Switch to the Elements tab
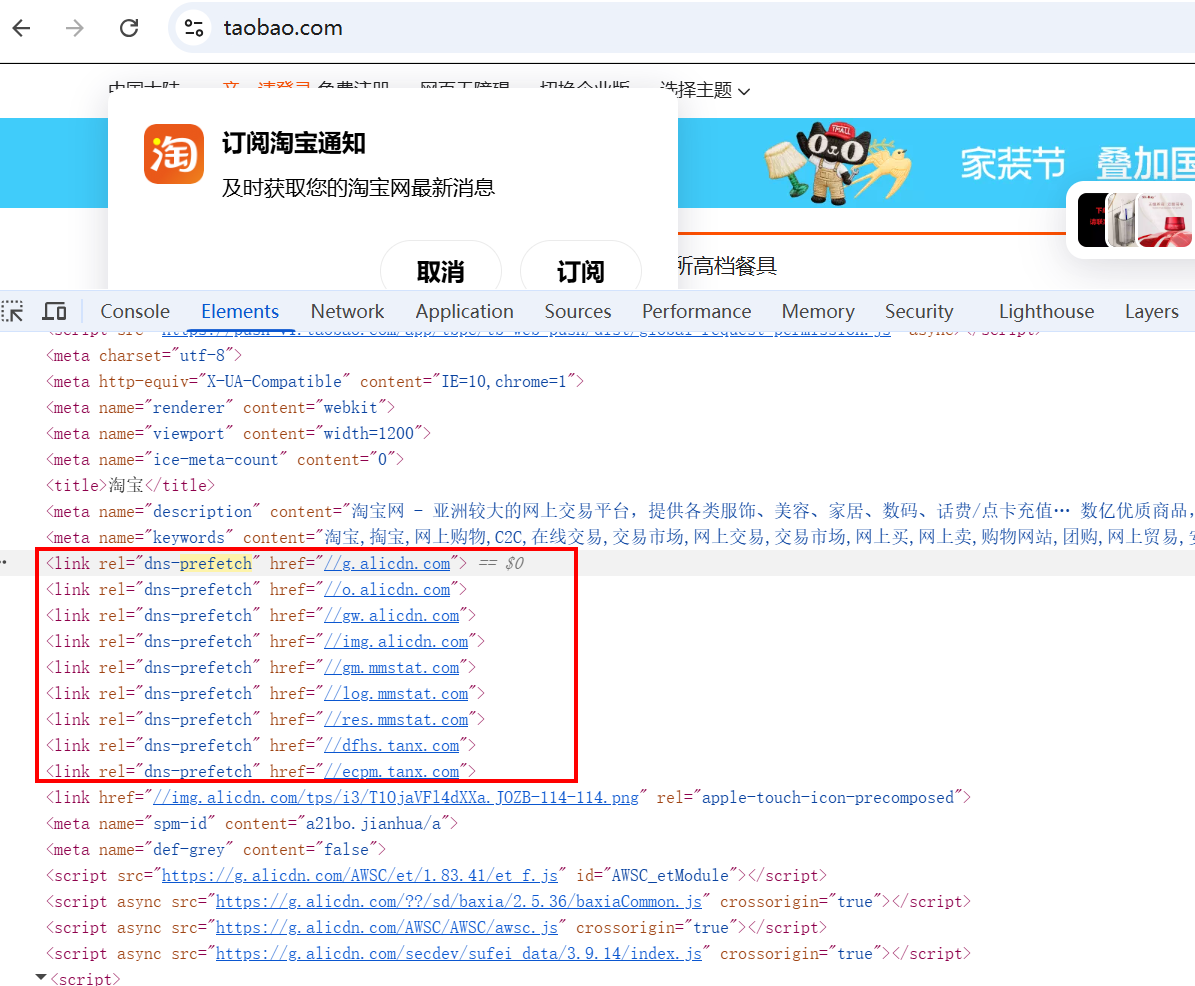This screenshot has height=986, width=1195. click(x=240, y=311)
